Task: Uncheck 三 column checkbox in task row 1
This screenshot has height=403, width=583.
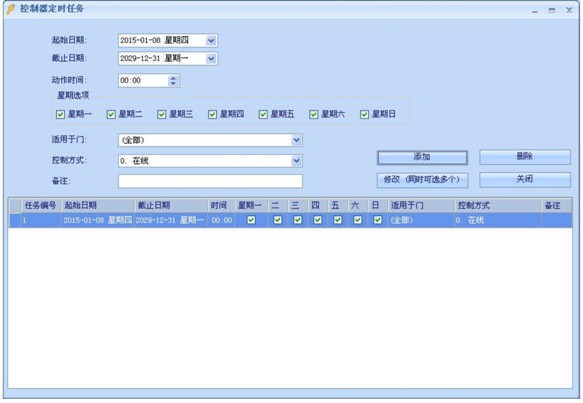Action: (x=297, y=220)
